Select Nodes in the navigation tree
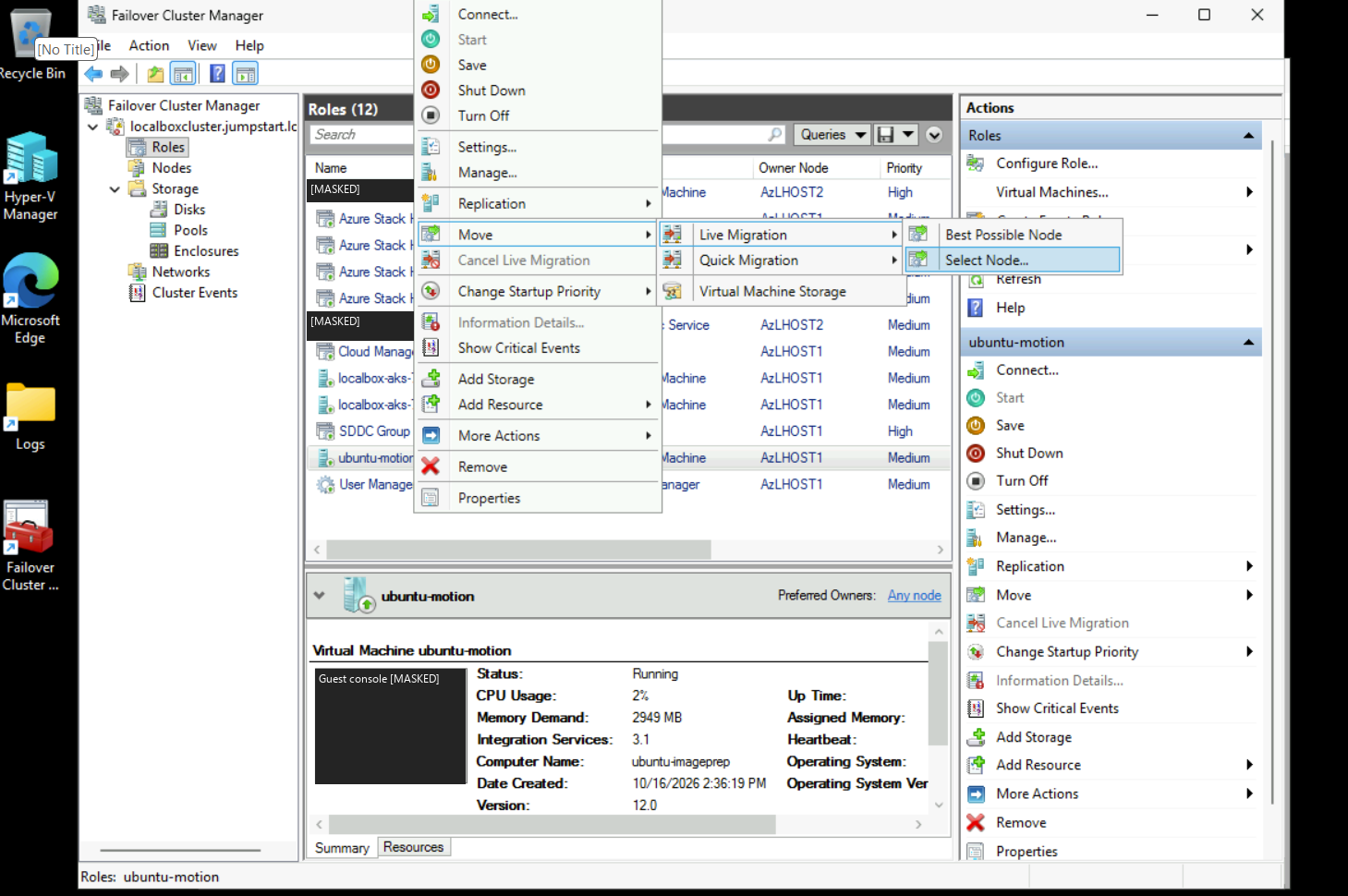Image resolution: width=1348 pixels, height=896 pixels. [172, 168]
